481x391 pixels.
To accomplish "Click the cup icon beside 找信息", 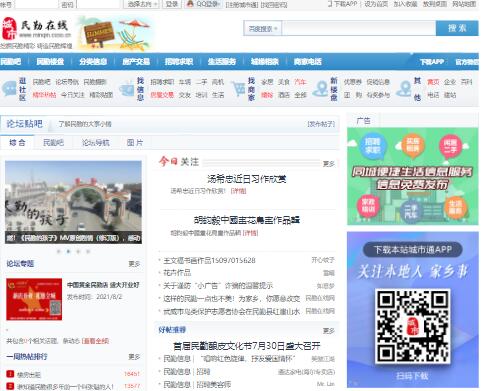I will pyautogui.click(x=127, y=89).
